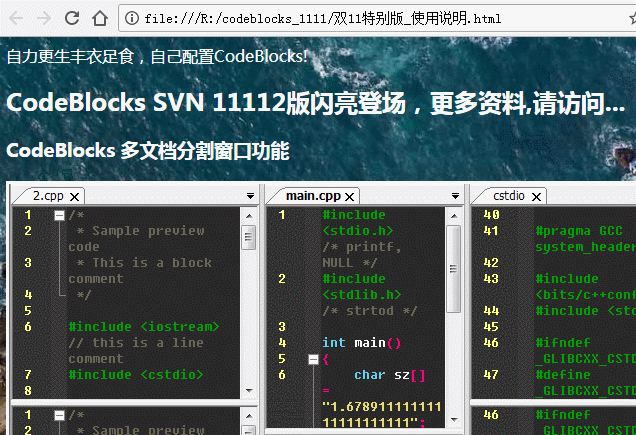636x435 pixels.
Task: Click '// this is a line' comment in 2.cpp
Action: [x=136, y=342]
